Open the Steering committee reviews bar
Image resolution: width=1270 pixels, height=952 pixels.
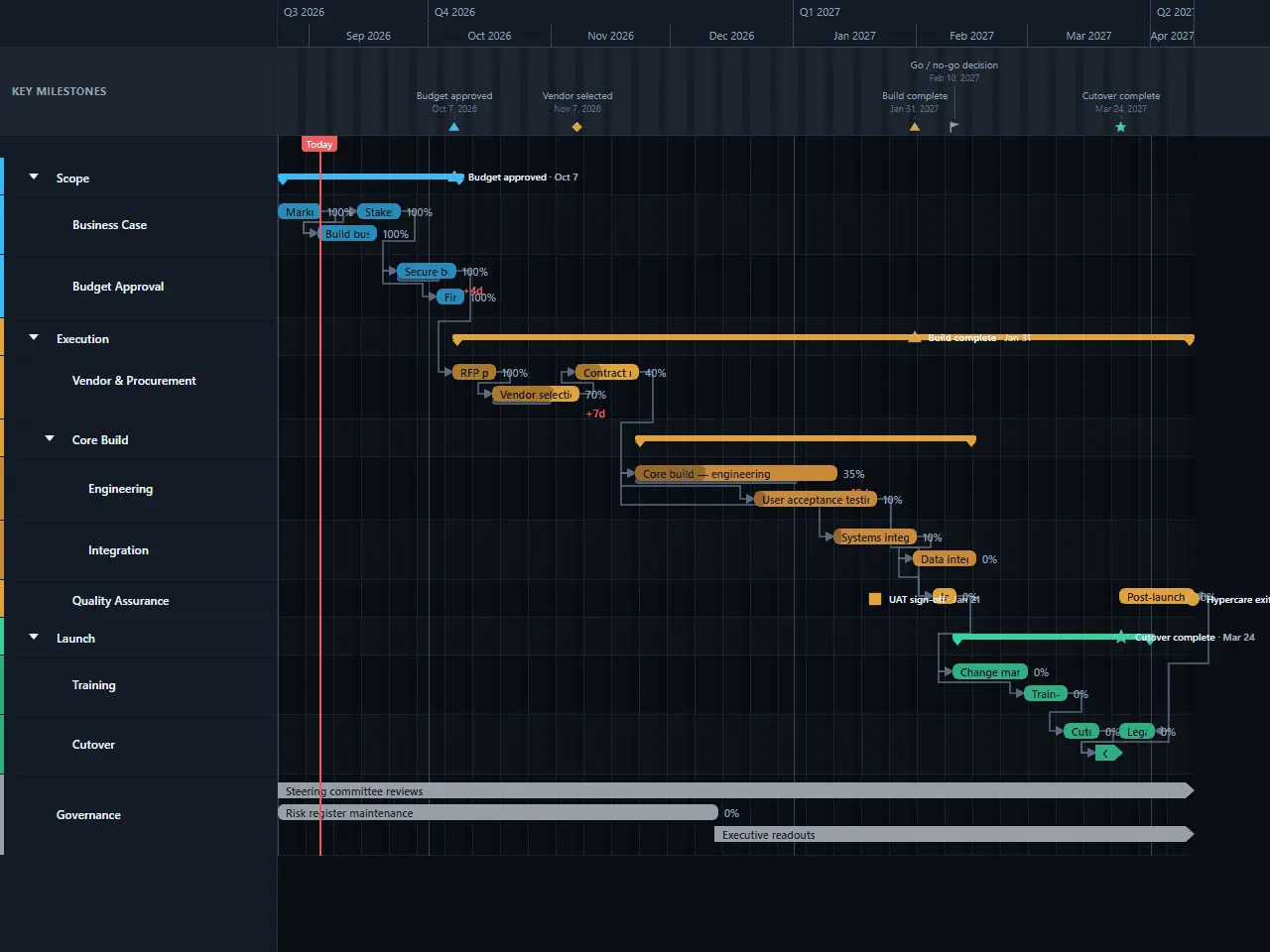735,791
